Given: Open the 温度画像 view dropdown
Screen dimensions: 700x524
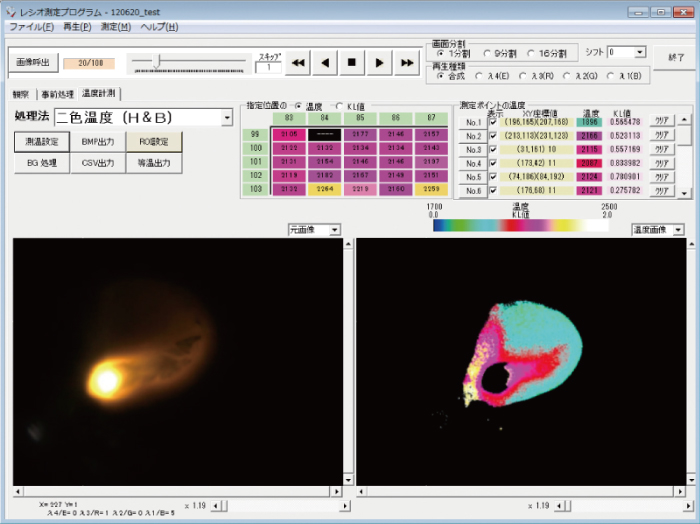Looking at the screenshot, I should coord(678,230).
